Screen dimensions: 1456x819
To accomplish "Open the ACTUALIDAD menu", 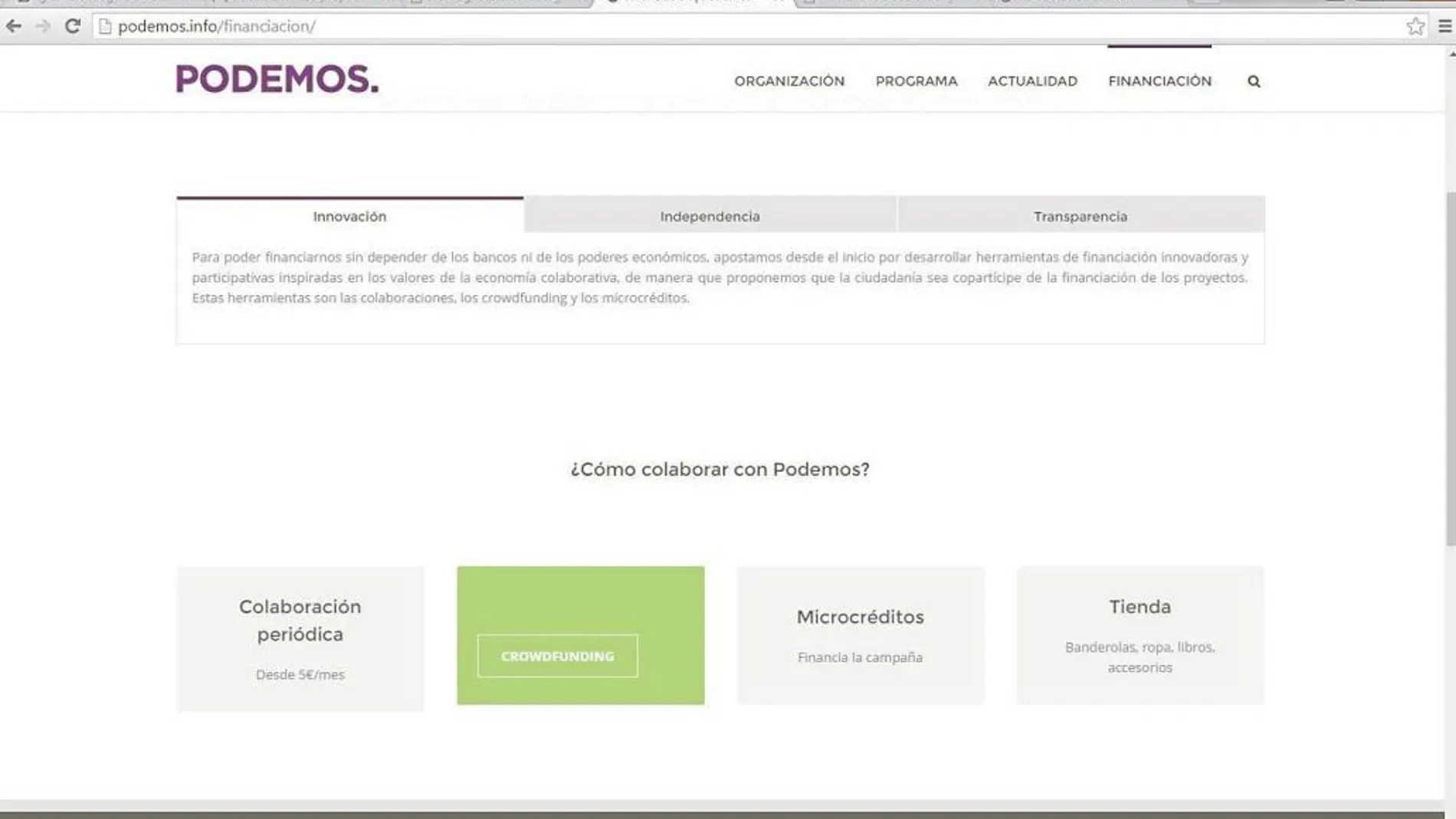I will 1032,81.
